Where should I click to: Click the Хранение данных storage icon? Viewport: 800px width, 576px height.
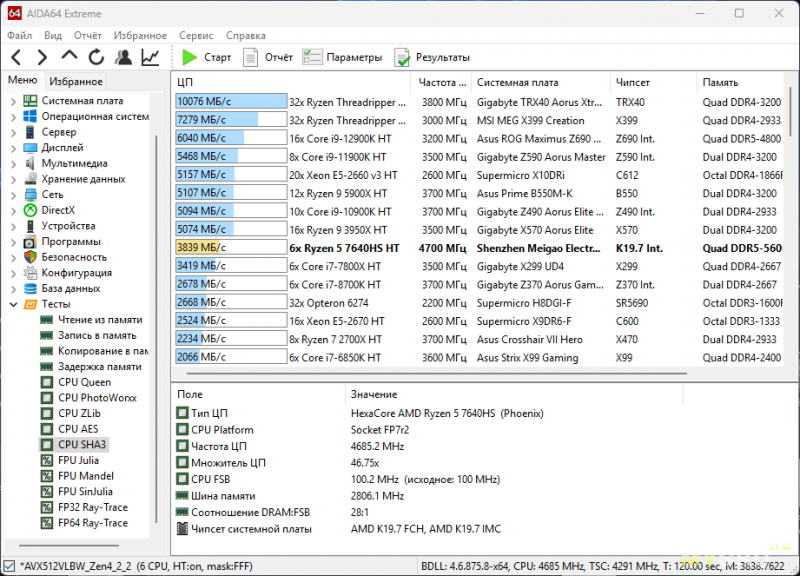(x=31, y=179)
